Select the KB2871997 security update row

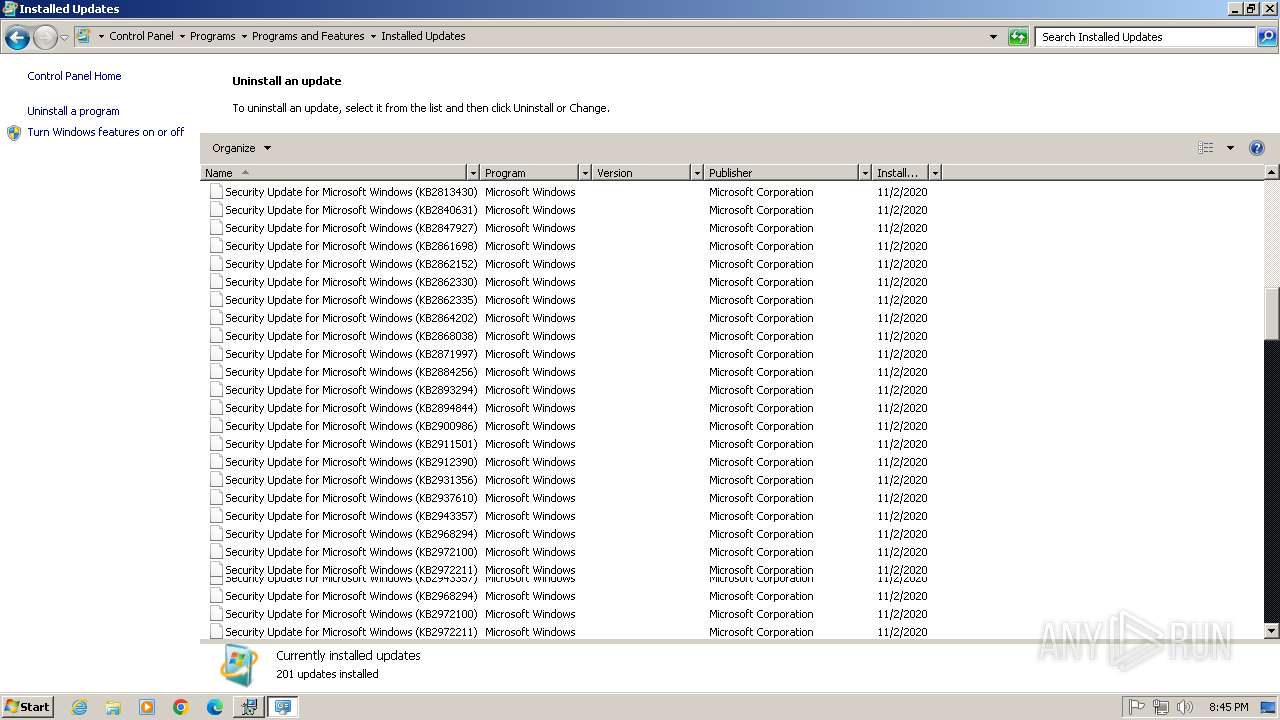568,354
